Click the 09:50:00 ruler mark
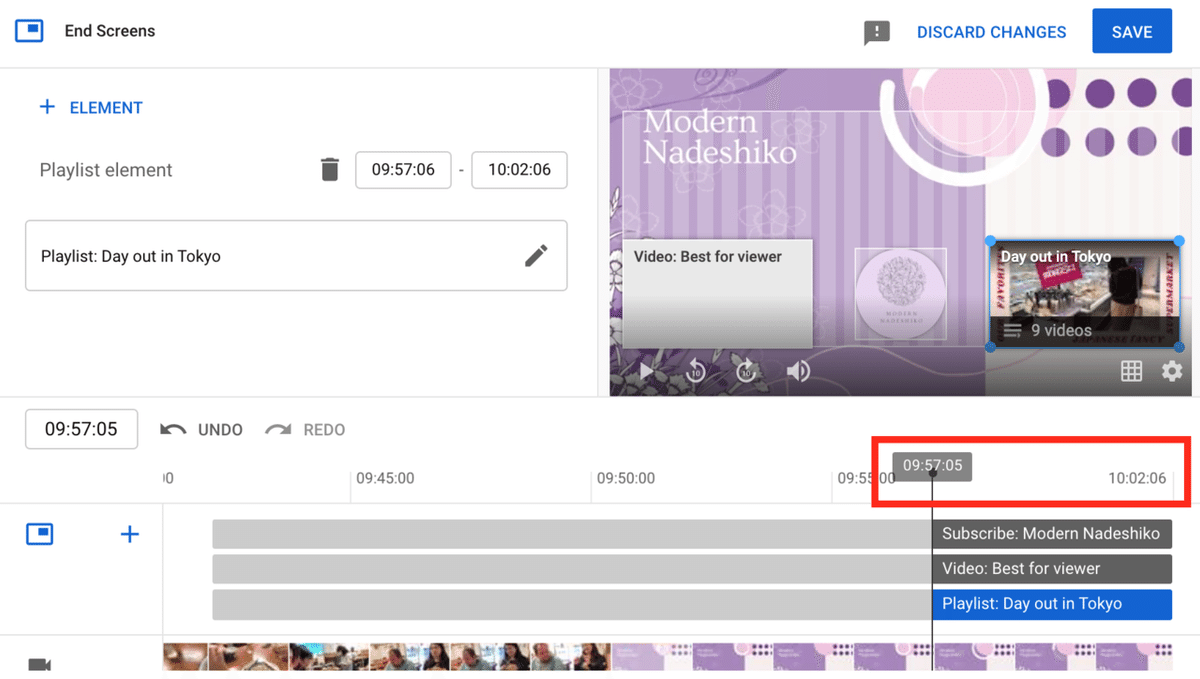 (626, 478)
